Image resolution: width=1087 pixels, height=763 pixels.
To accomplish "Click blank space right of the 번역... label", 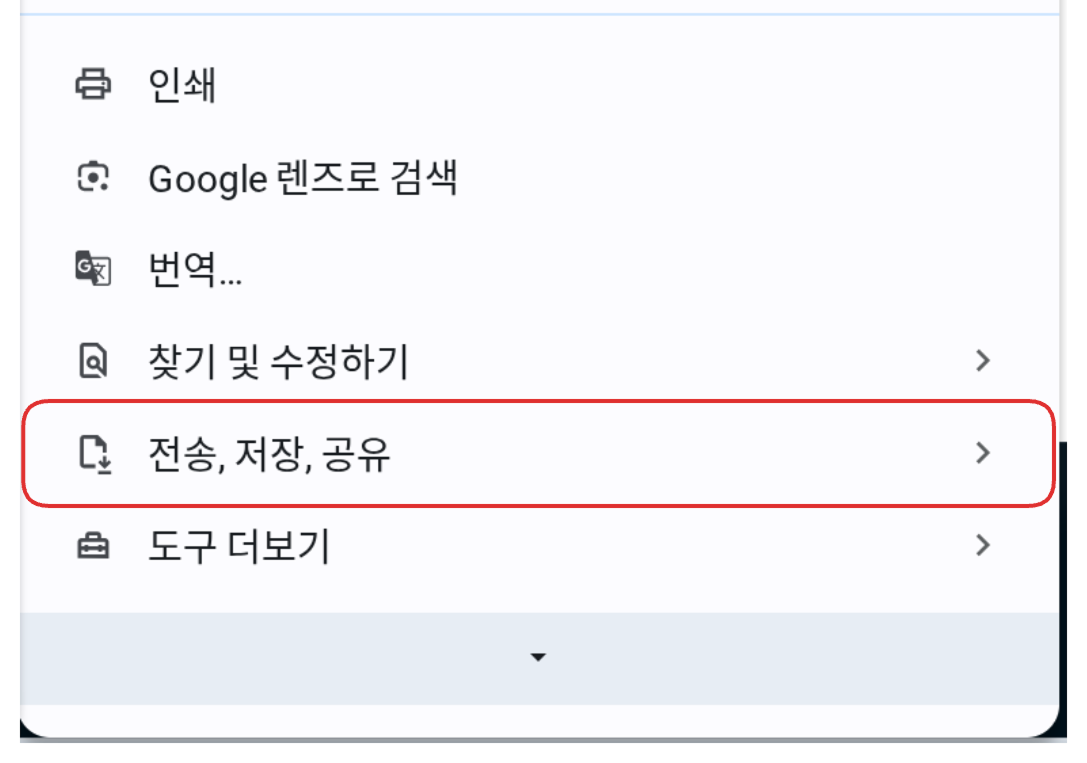I will 600,270.
